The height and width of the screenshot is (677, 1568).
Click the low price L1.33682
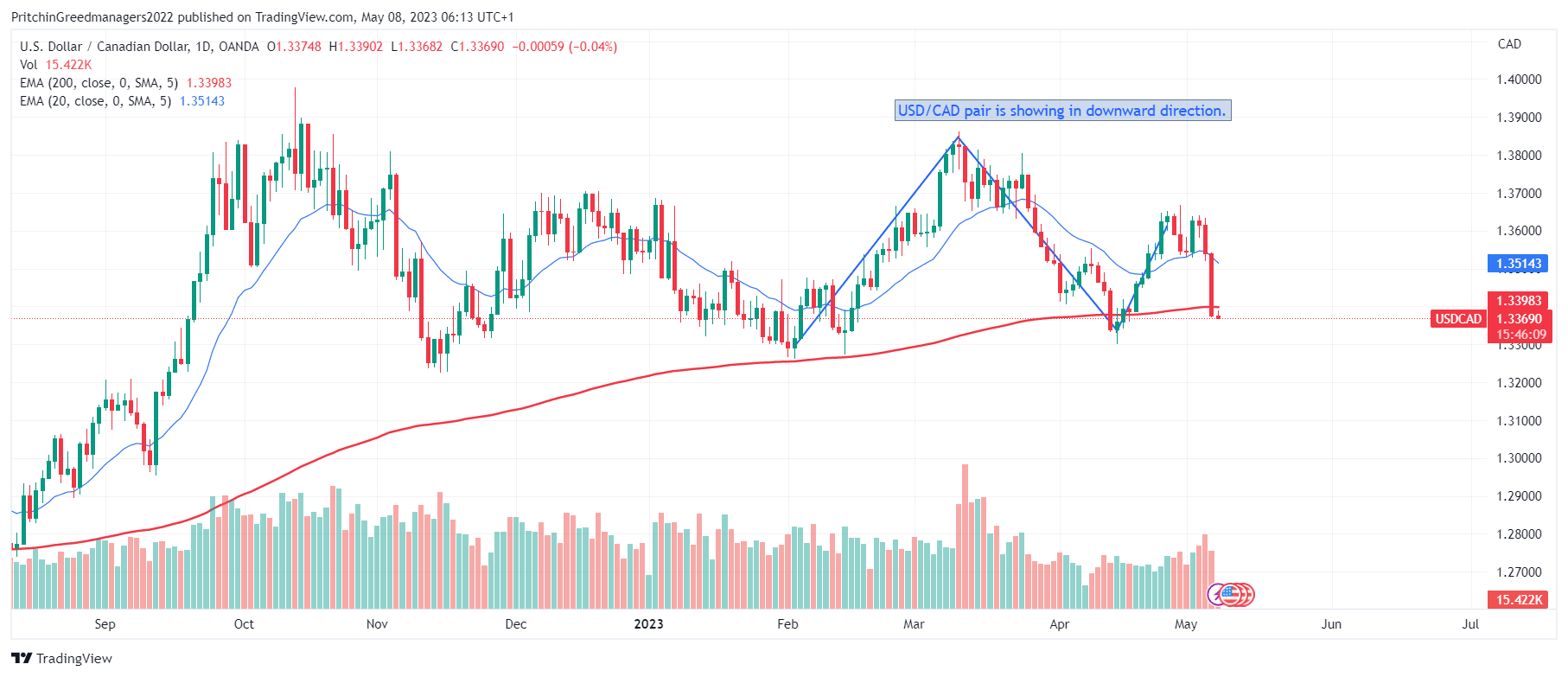[417, 47]
